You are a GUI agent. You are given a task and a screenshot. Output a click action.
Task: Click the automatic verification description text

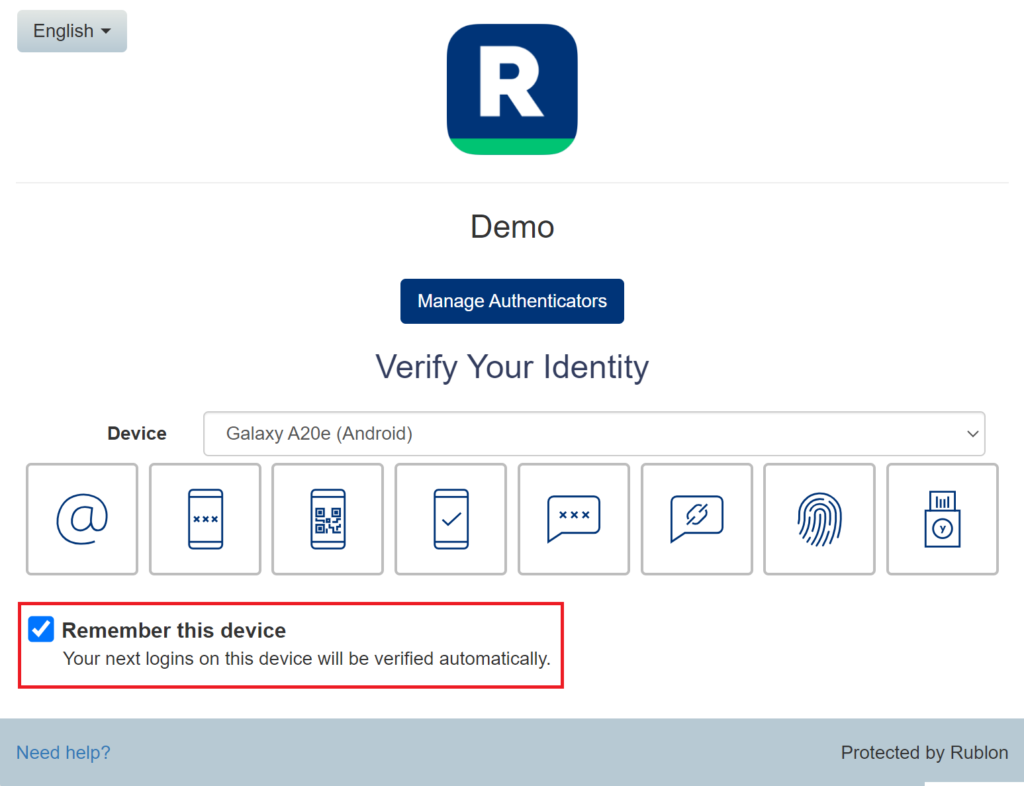click(x=306, y=660)
